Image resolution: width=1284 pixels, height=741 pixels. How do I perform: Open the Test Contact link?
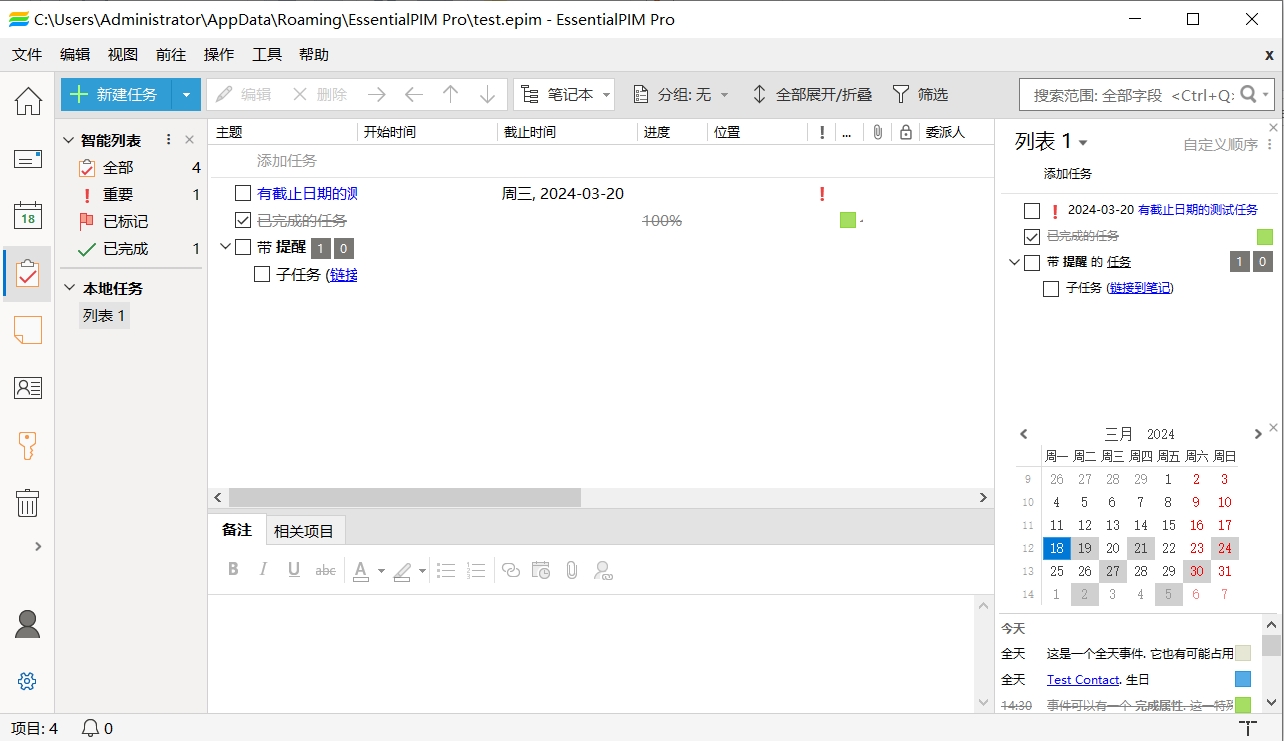1083,680
